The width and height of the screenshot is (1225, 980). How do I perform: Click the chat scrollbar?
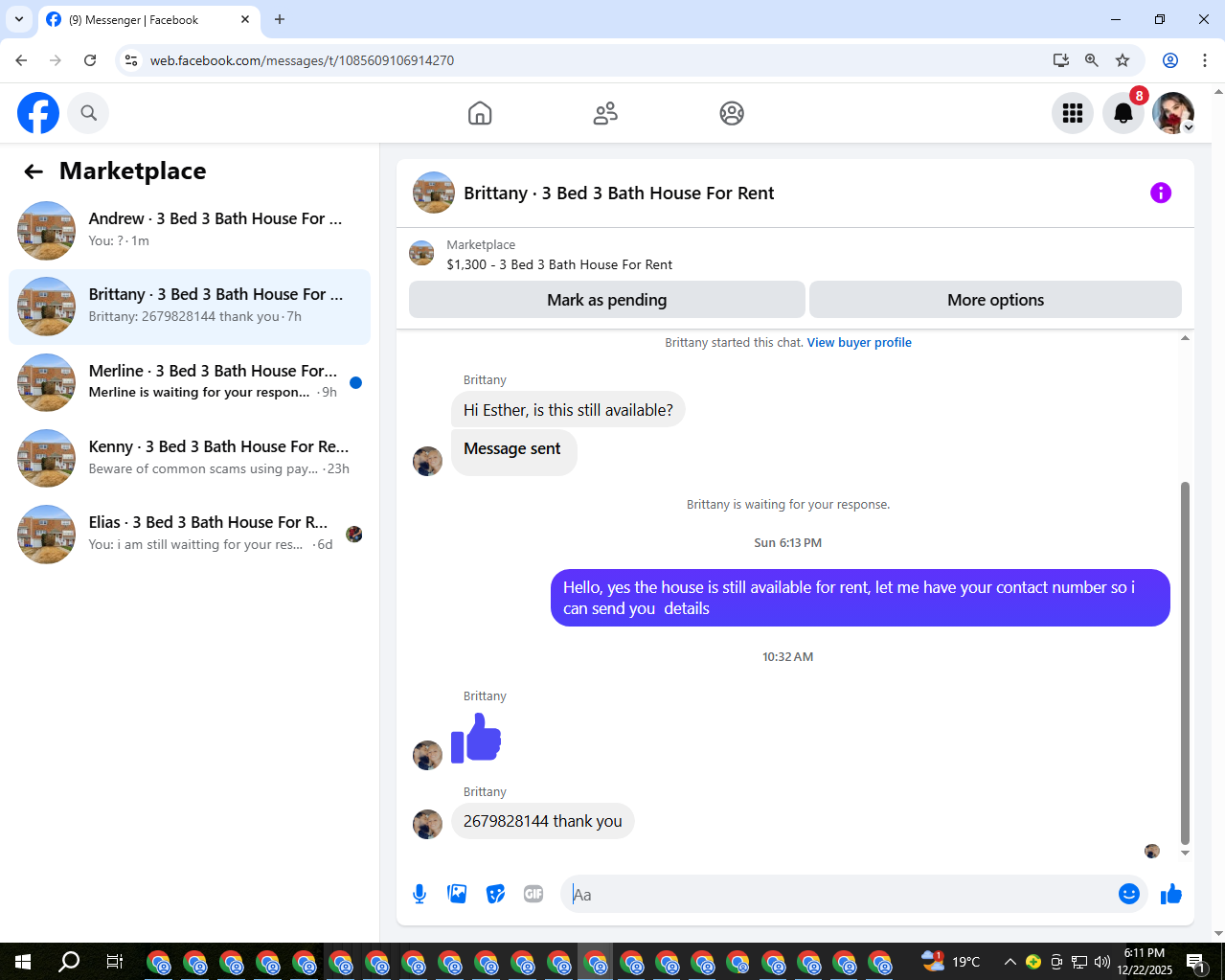pos(1185,663)
